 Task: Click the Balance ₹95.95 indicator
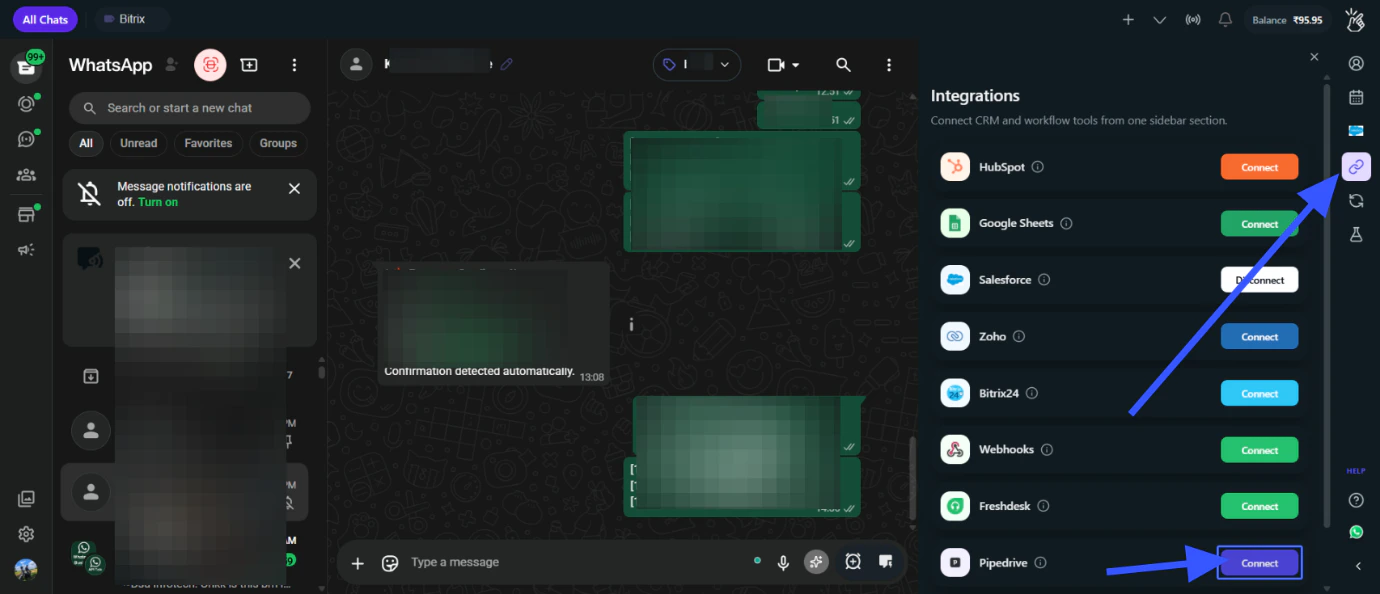click(x=1287, y=19)
